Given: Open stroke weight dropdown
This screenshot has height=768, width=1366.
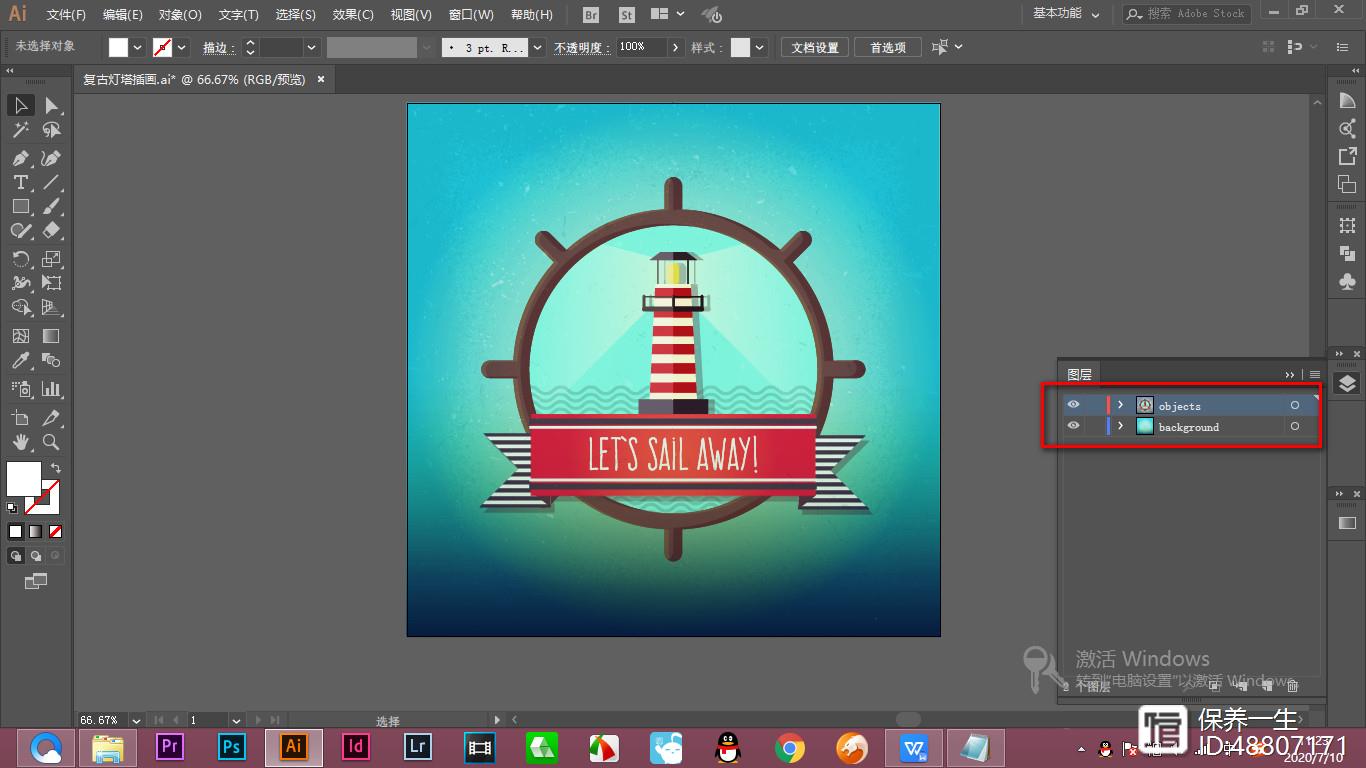Looking at the screenshot, I should (x=311, y=47).
